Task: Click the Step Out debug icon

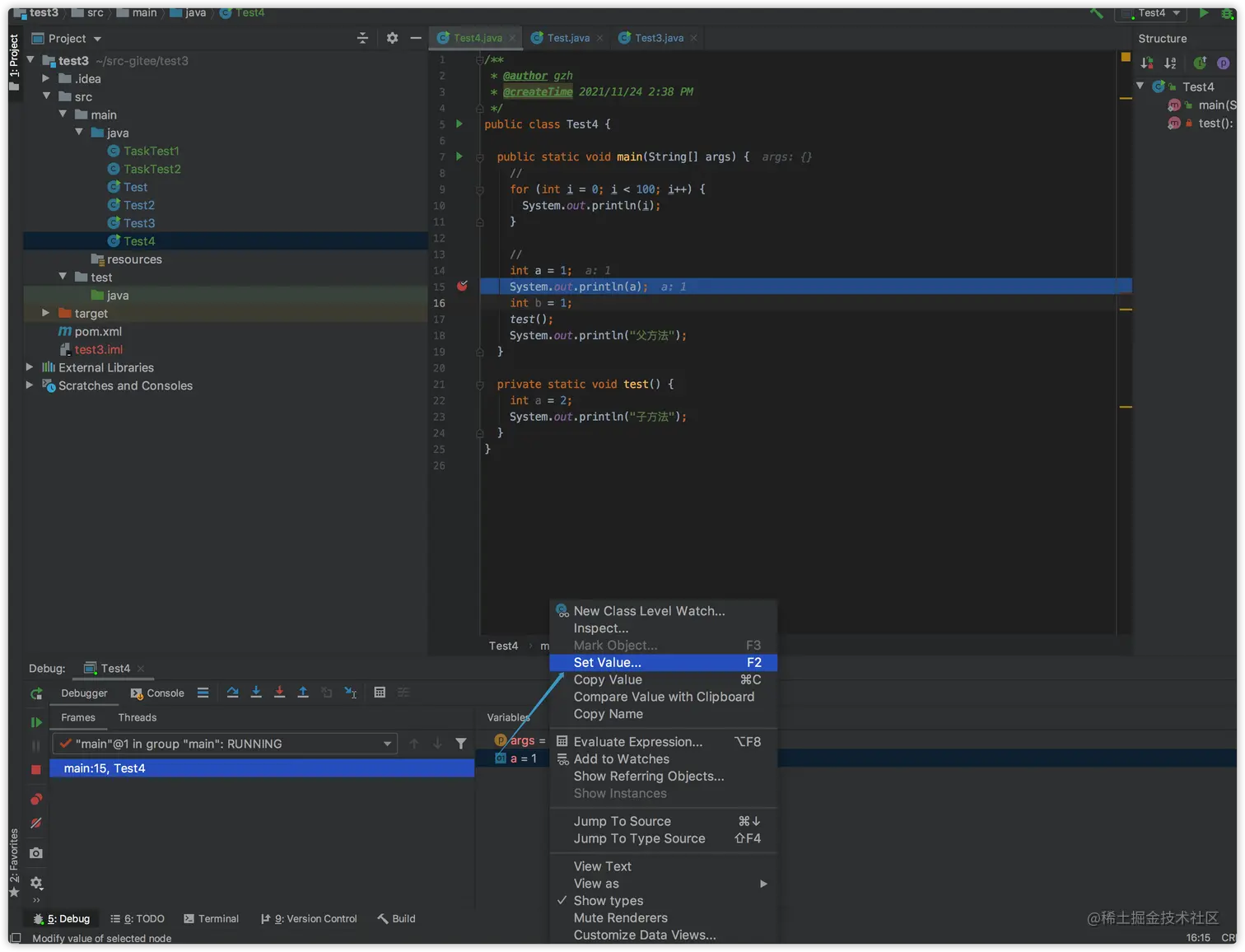Action: (303, 693)
